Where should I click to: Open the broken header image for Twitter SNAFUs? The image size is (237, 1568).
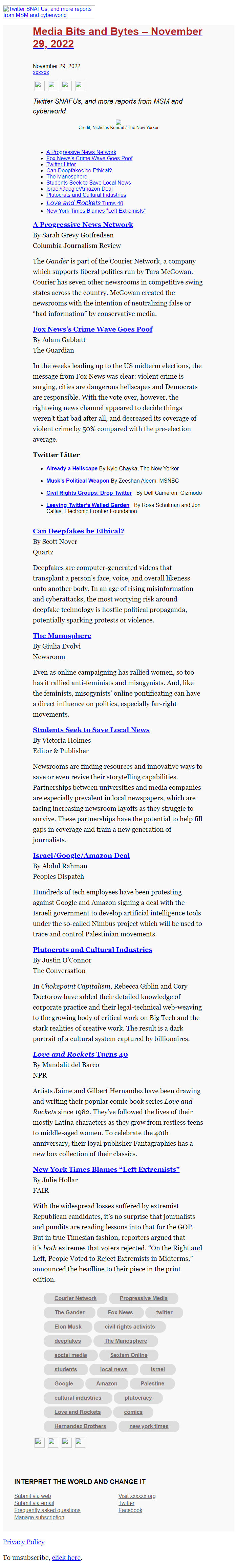tap(49, 12)
